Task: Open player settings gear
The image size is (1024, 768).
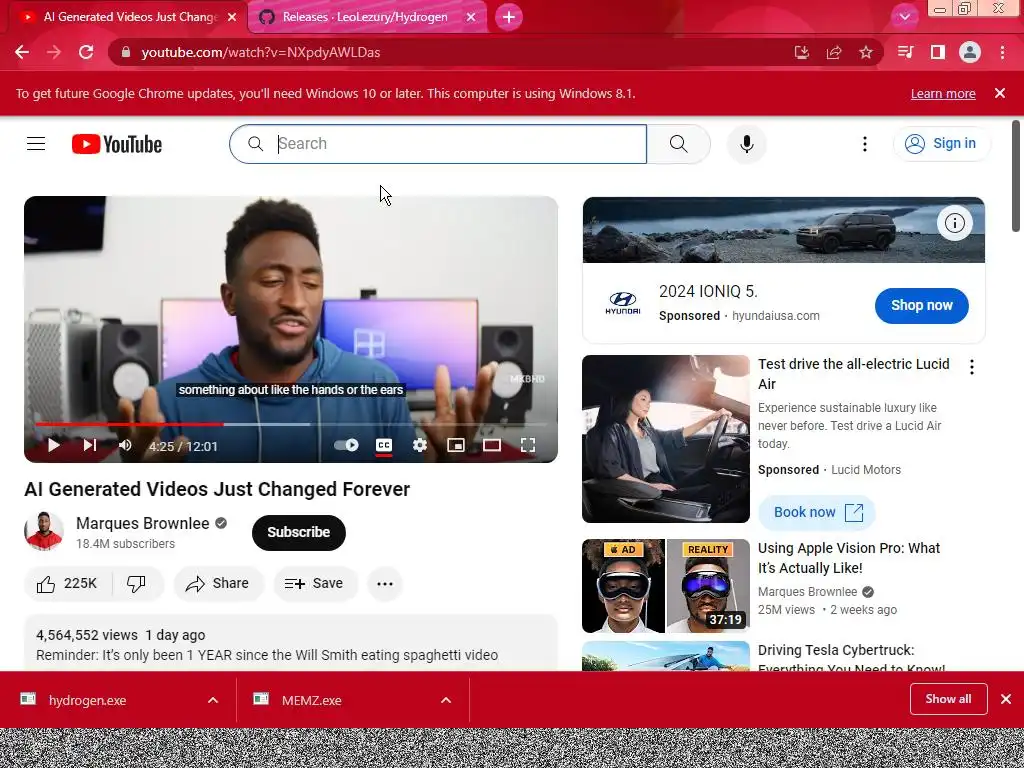Action: [420, 445]
